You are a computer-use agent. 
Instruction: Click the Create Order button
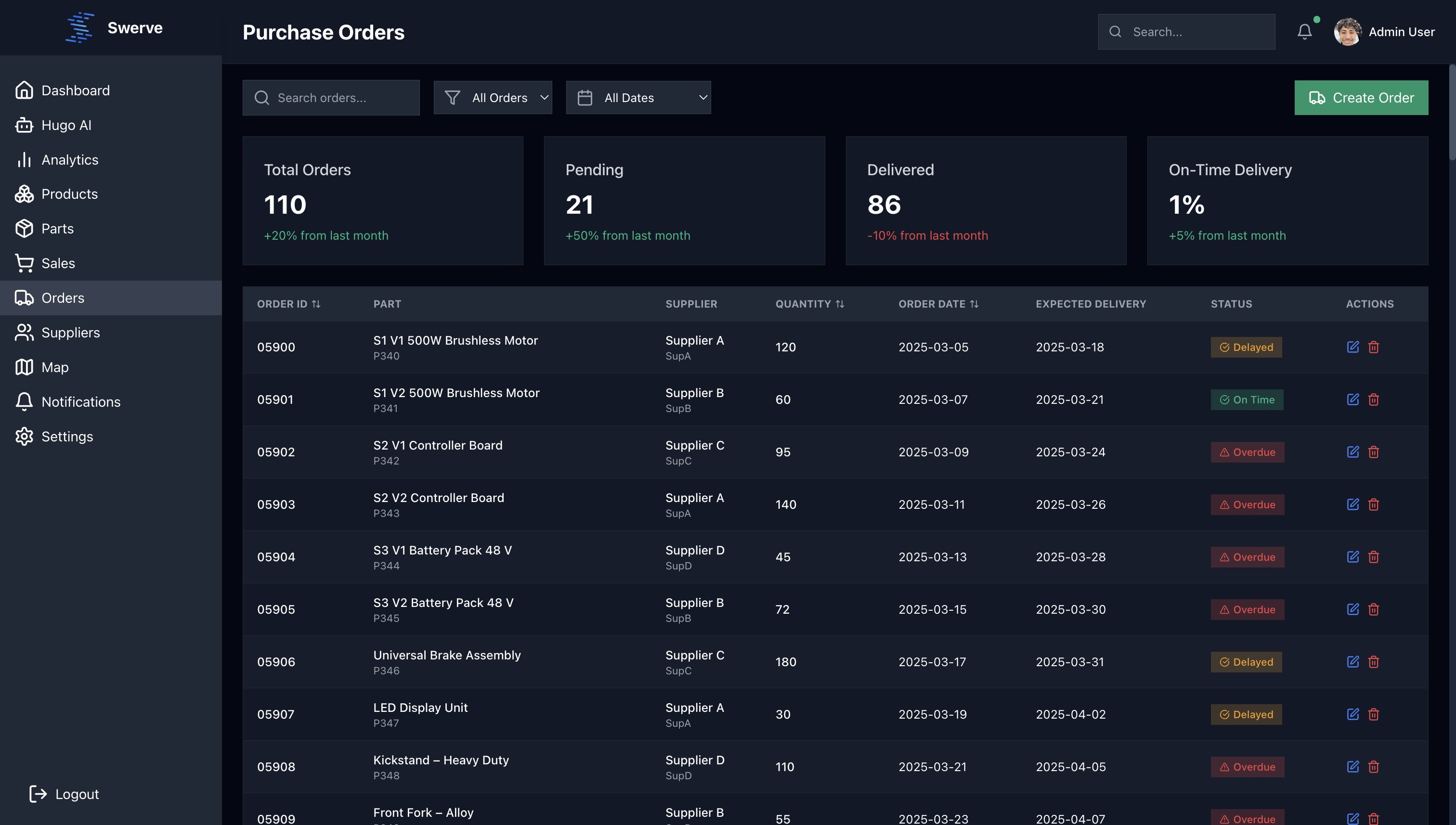1361,97
